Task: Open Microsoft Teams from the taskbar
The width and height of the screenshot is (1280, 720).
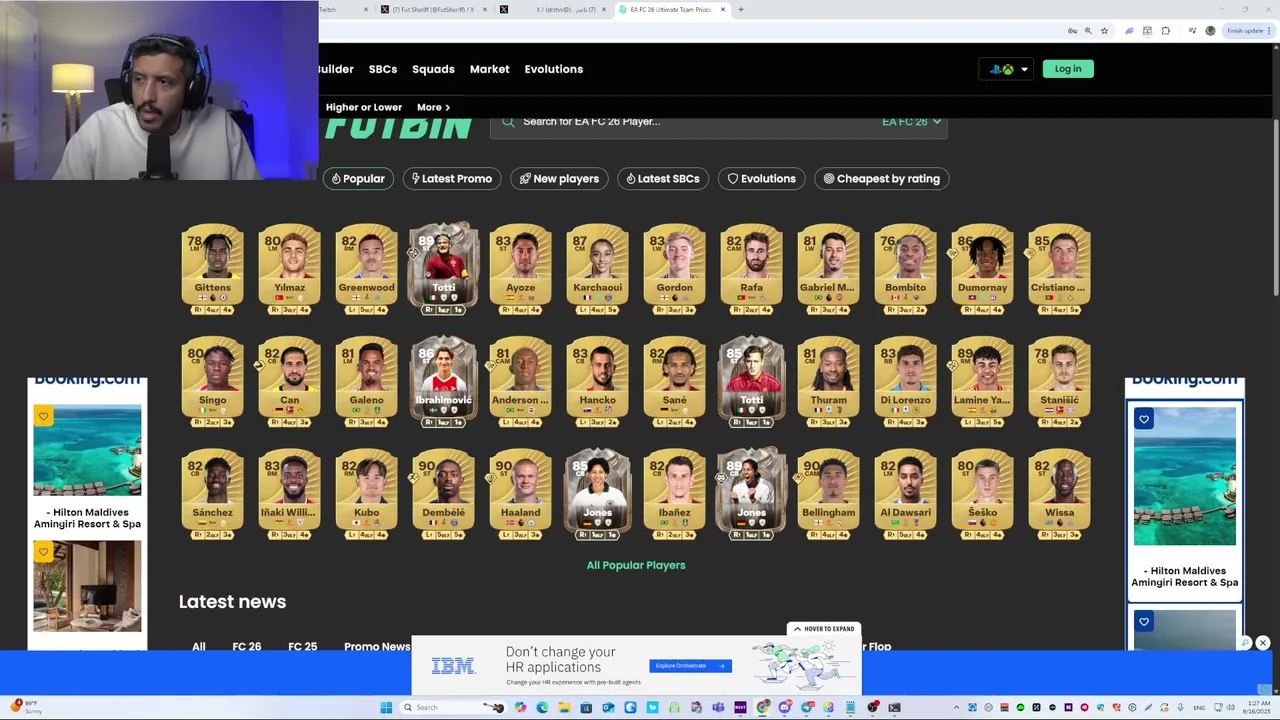Action: click(x=718, y=708)
